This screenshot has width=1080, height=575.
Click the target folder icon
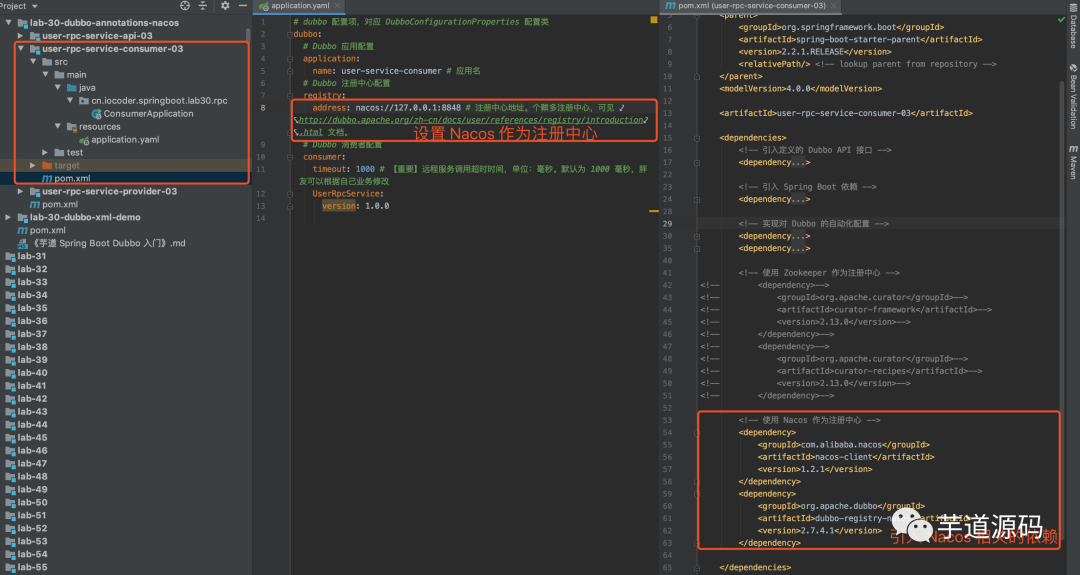(47, 165)
